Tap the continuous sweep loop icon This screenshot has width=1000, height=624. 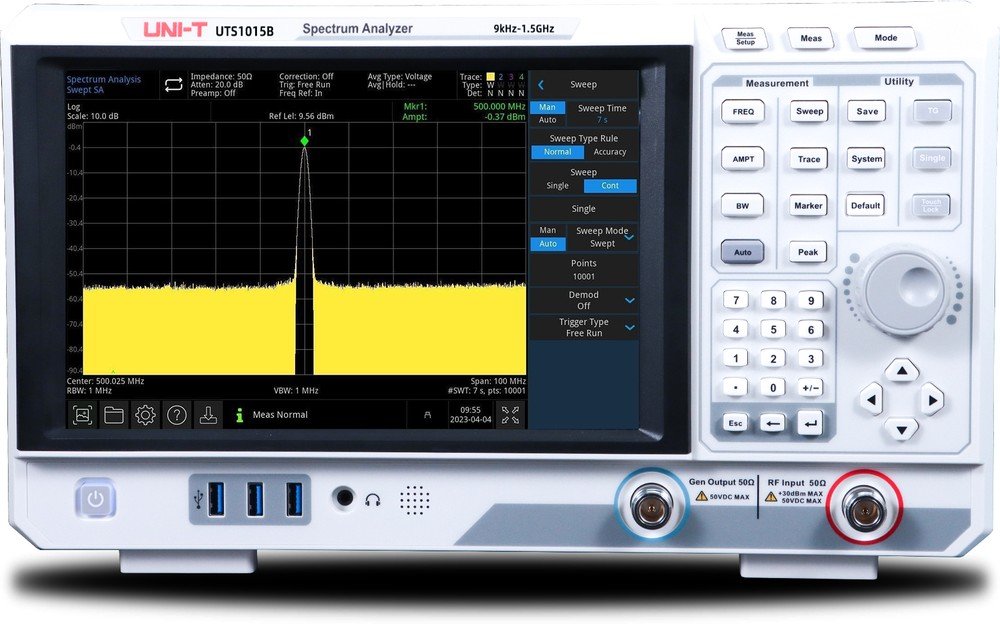click(x=173, y=85)
